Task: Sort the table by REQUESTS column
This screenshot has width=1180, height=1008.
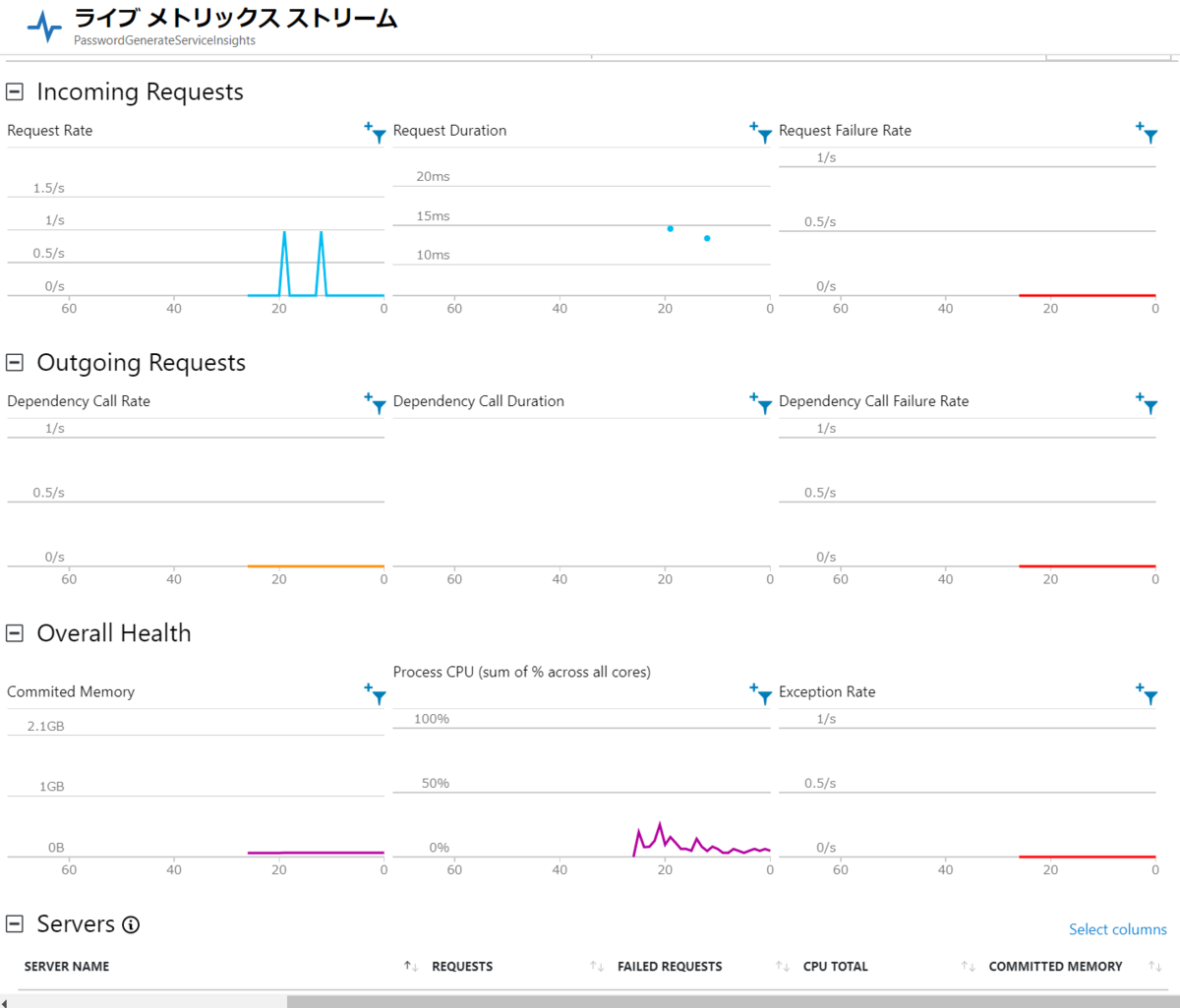Action: tap(597, 967)
